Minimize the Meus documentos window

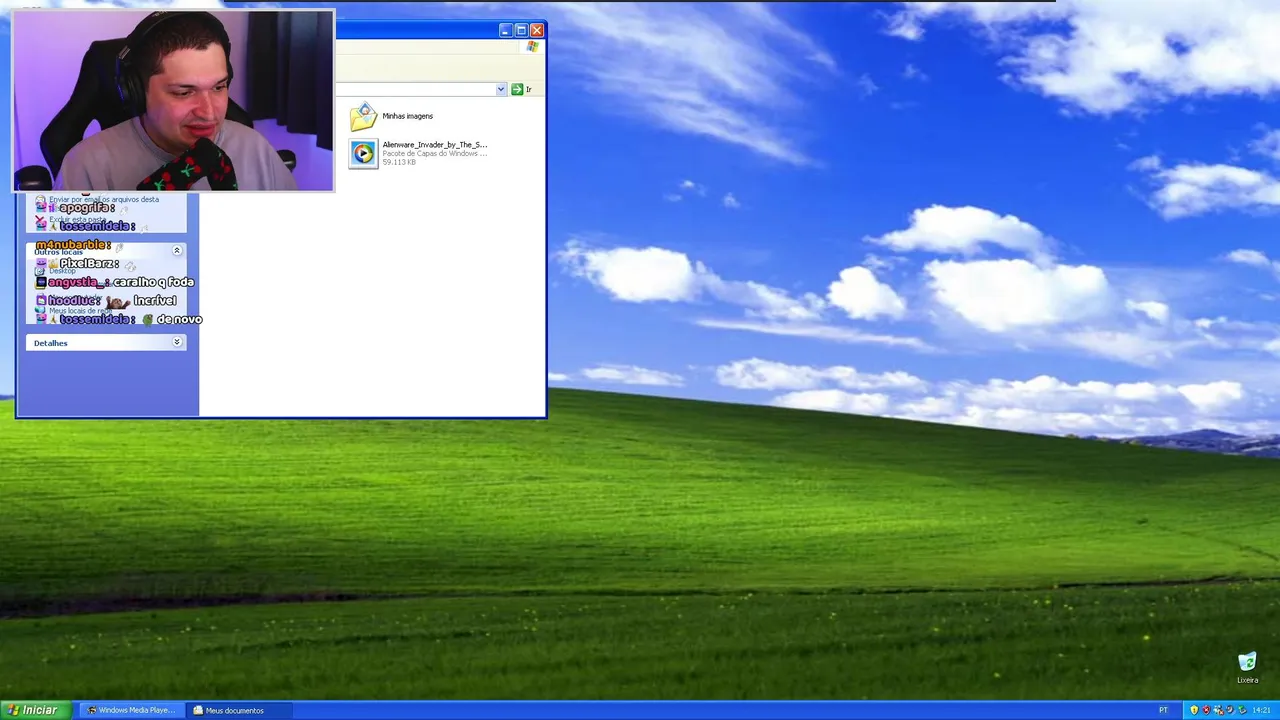(505, 30)
